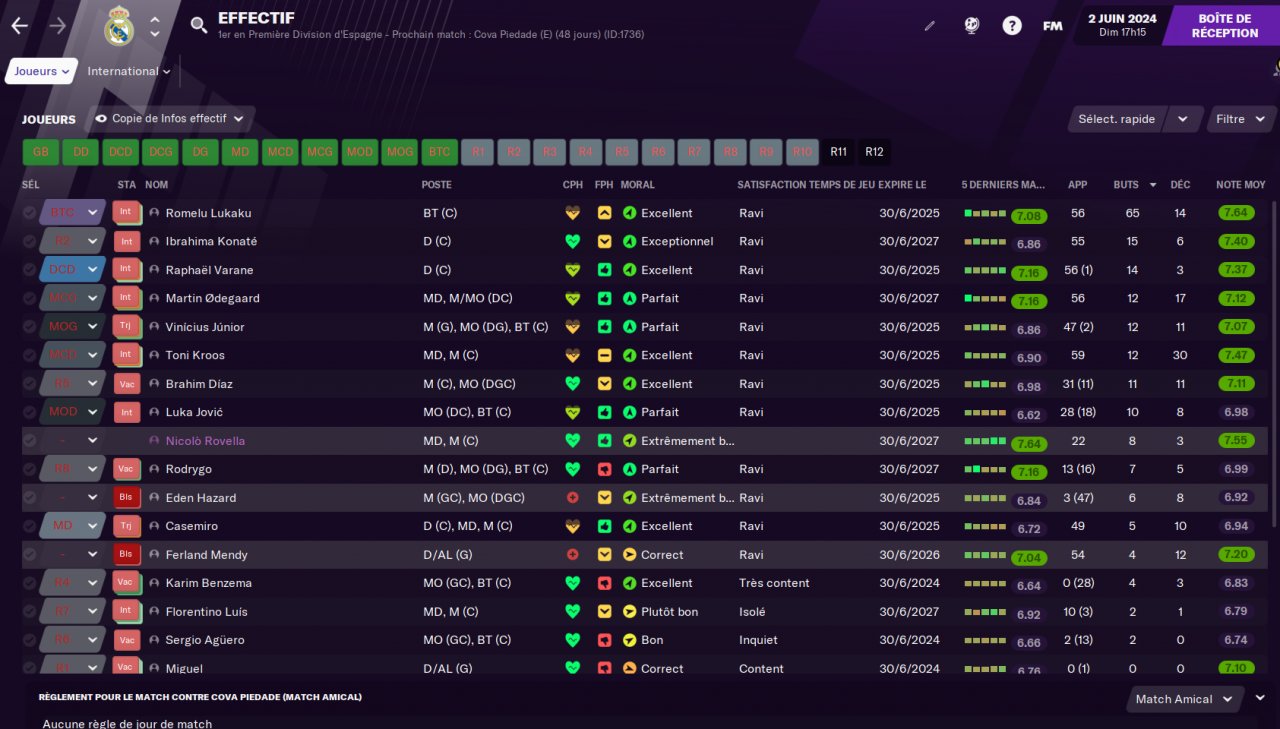Sort by the MORAL column header
1280x729 pixels.
point(637,185)
